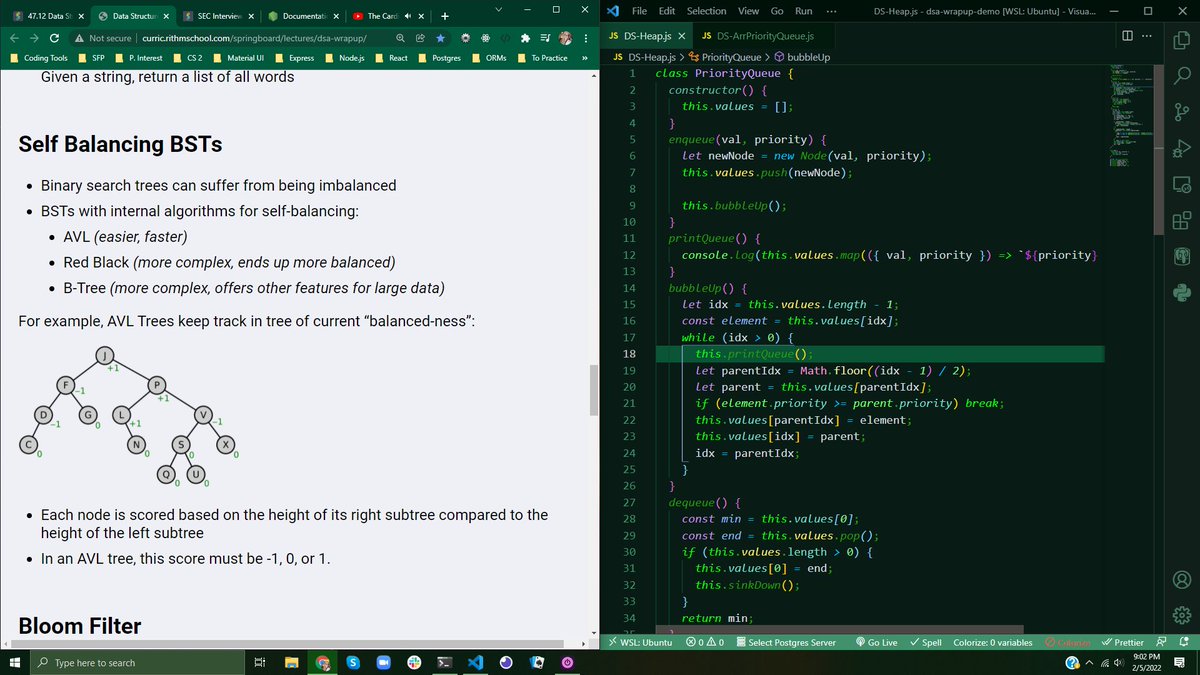The width and height of the screenshot is (1200, 675).
Task: Open the VS Code Accounts icon
Action: (x=1181, y=579)
